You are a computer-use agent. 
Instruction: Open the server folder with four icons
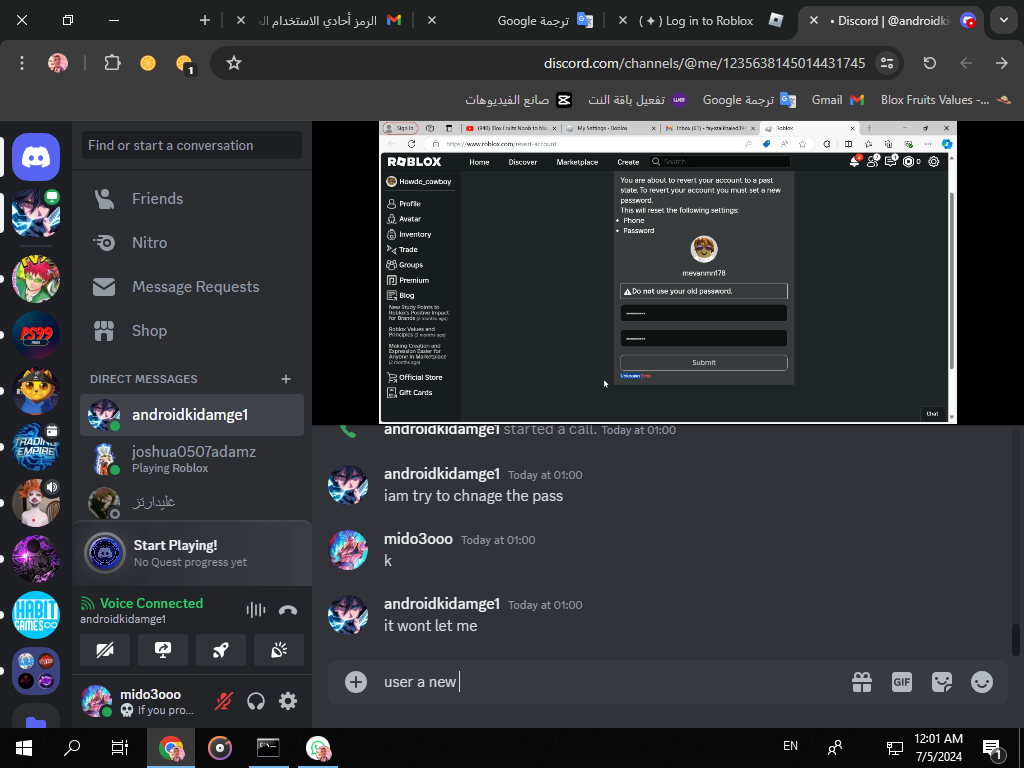(x=36, y=671)
